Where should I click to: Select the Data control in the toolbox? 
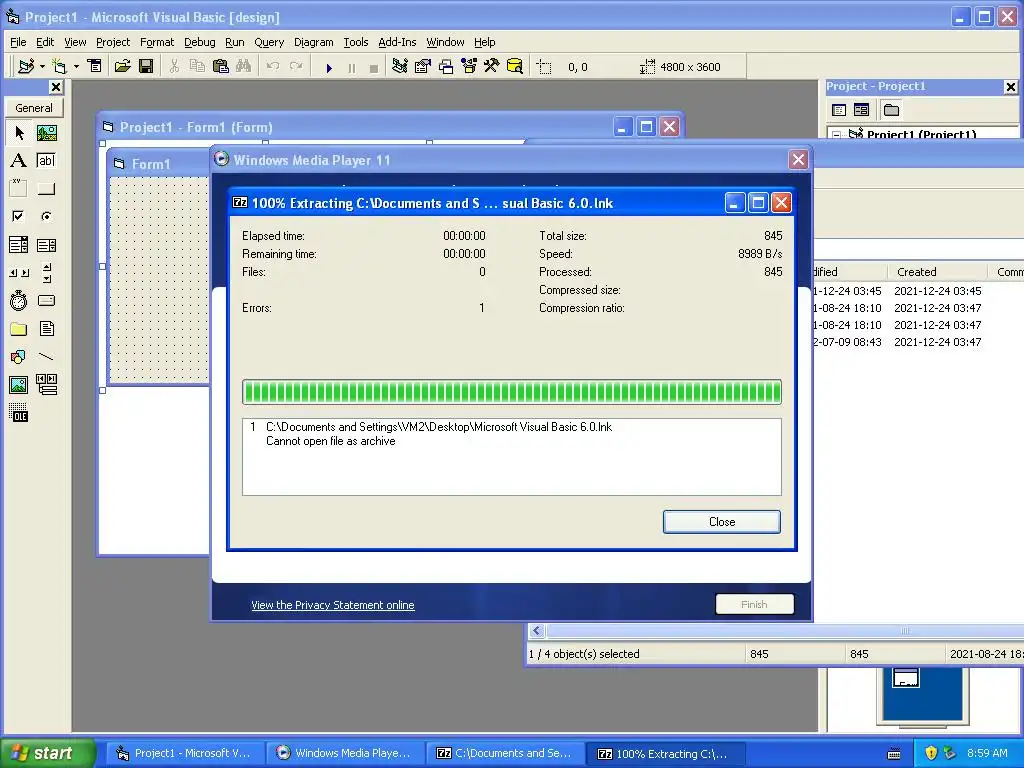click(46, 385)
